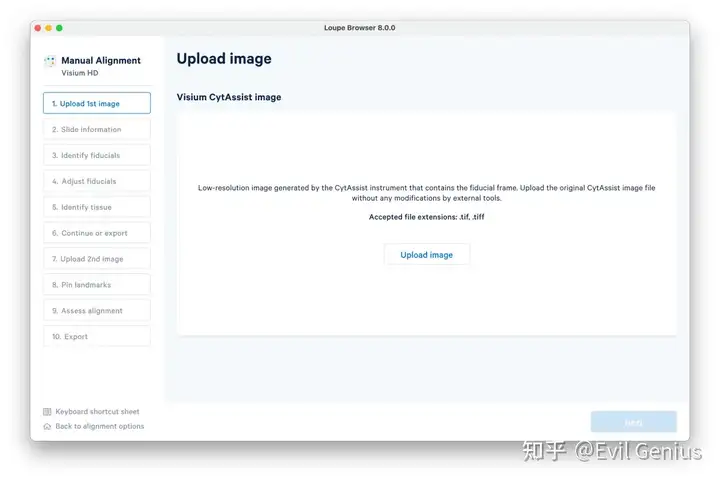Click the Manual Alignment sidebar title
Image resolution: width=720 pixels, height=481 pixels.
pyautogui.click(x=101, y=61)
